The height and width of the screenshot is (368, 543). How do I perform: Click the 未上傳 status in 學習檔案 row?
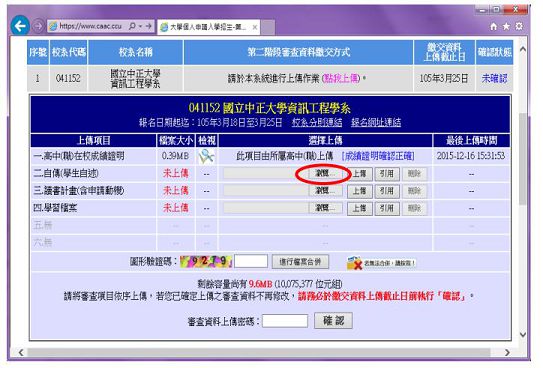tap(176, 208)
